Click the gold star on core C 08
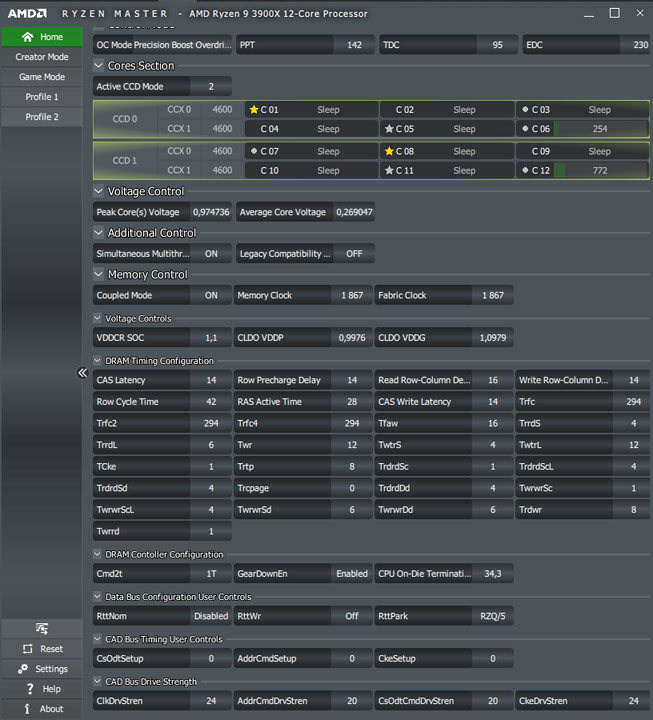Screen dimensions: 653x720 (389, 151)
